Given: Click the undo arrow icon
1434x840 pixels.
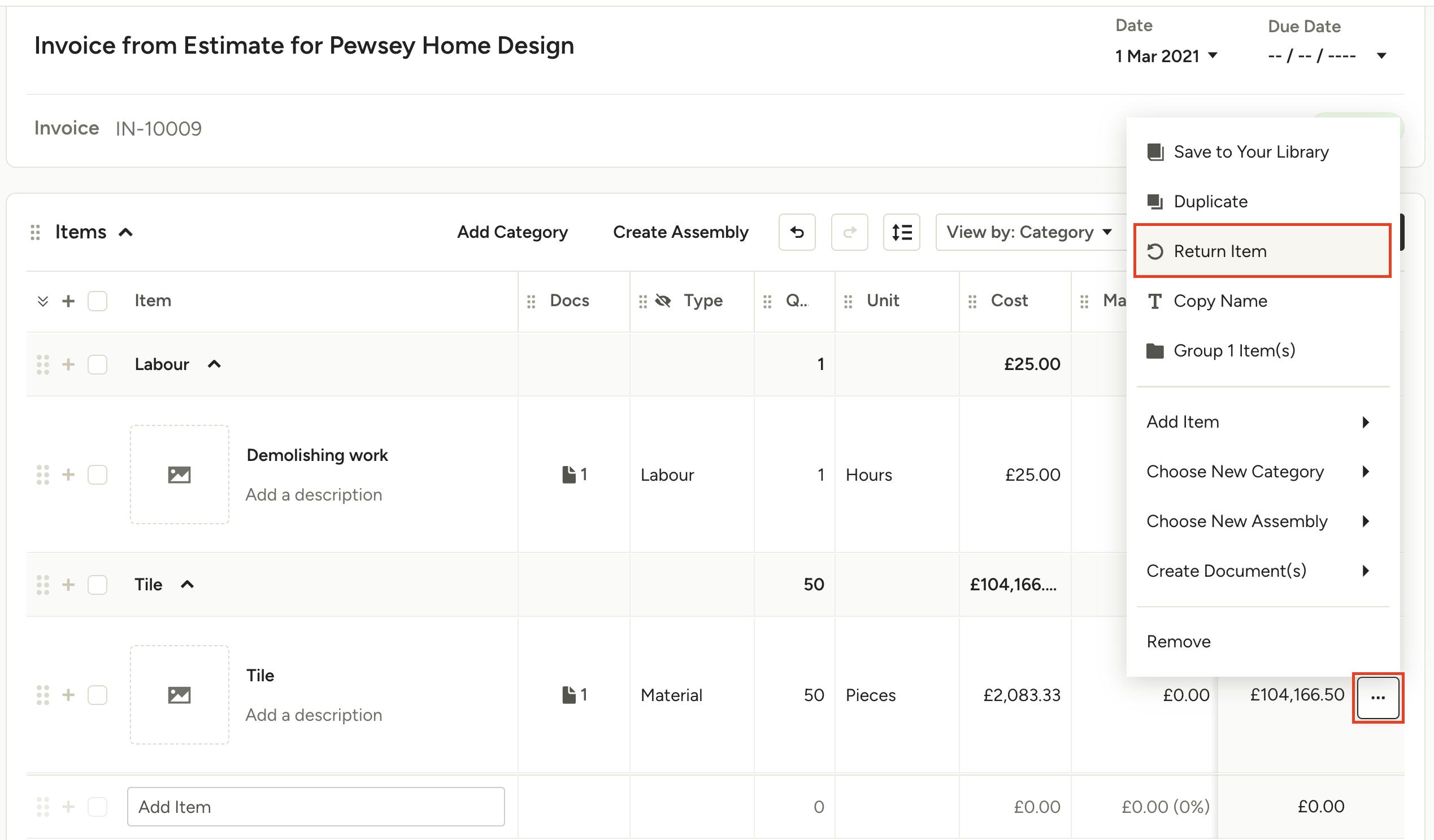Looking at the screenshot, I should click(796, 232).
